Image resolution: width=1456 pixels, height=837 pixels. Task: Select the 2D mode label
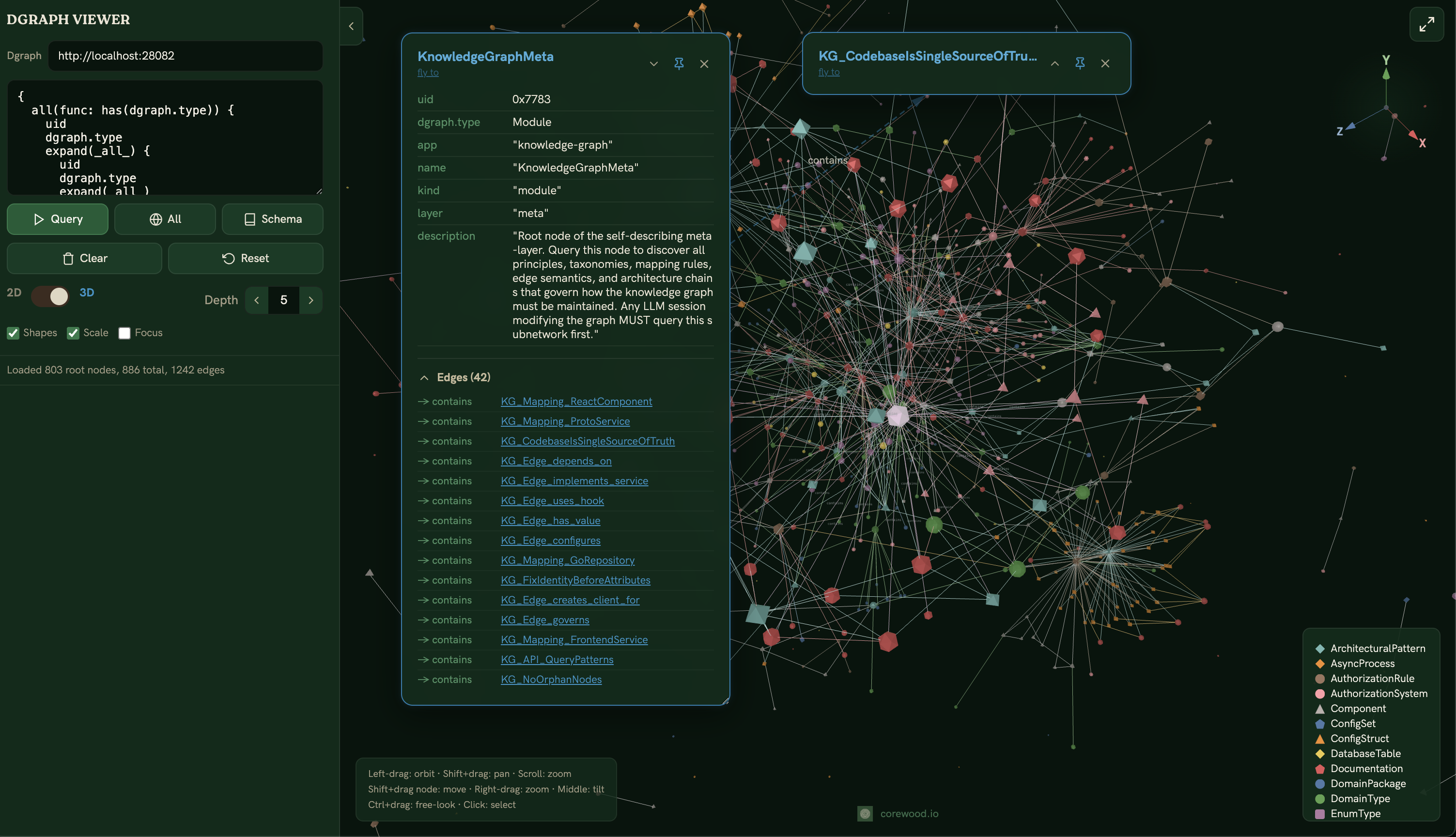[x=14, y=293]
